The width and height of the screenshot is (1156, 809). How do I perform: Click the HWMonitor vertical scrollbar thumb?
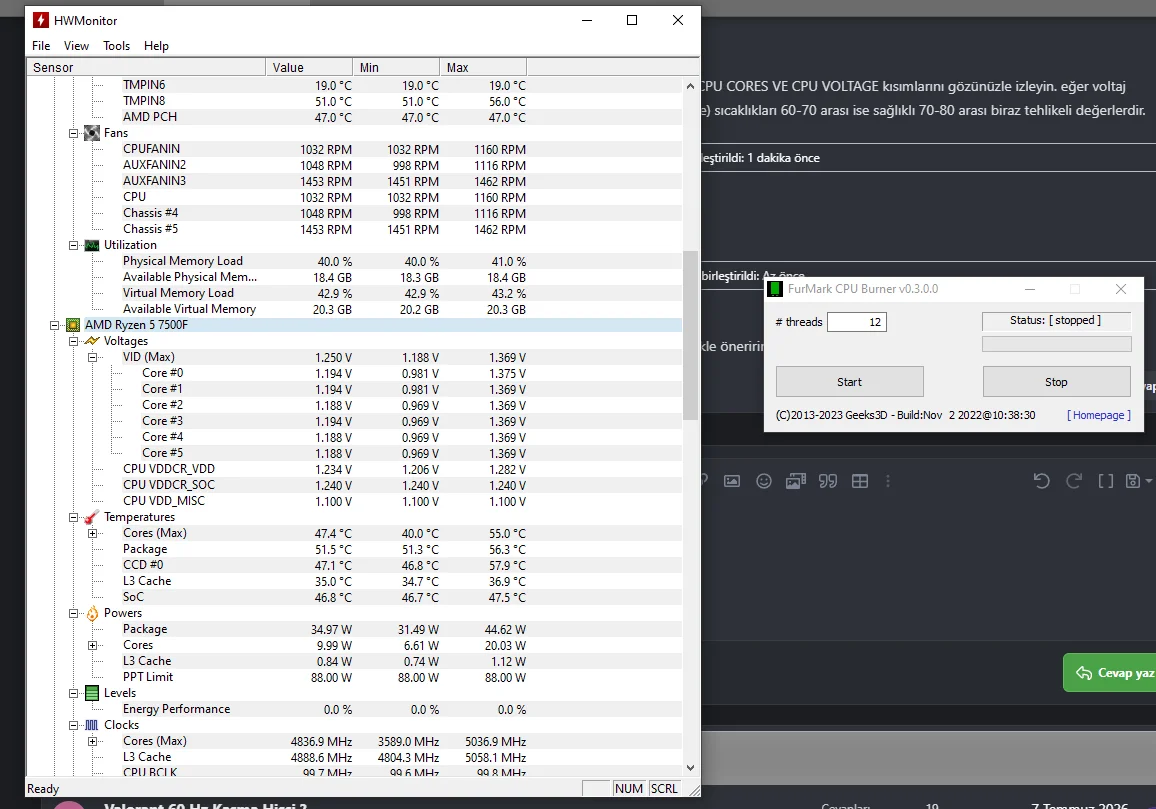(690, 336)
